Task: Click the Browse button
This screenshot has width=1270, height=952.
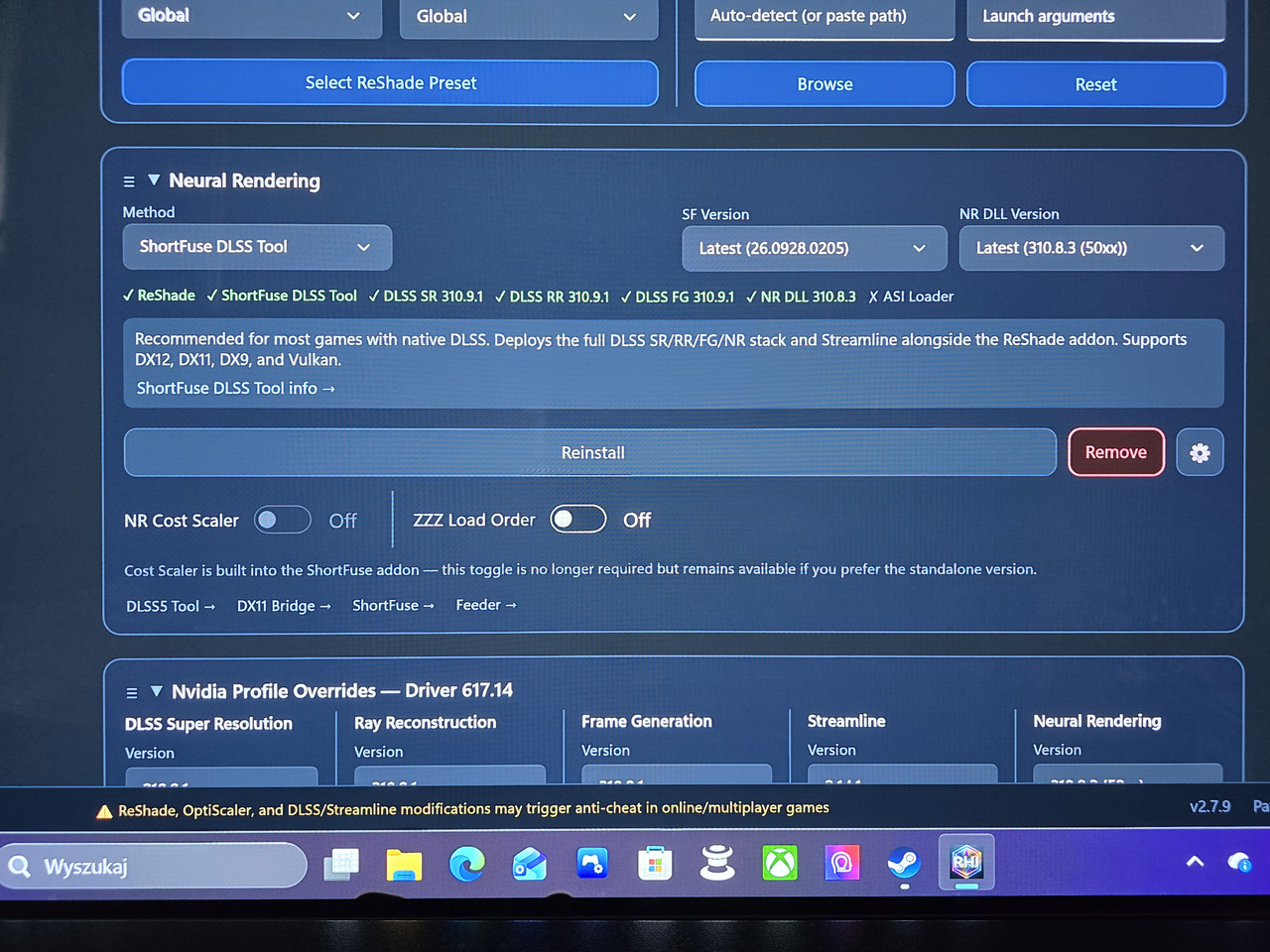Action: [825, 84]
